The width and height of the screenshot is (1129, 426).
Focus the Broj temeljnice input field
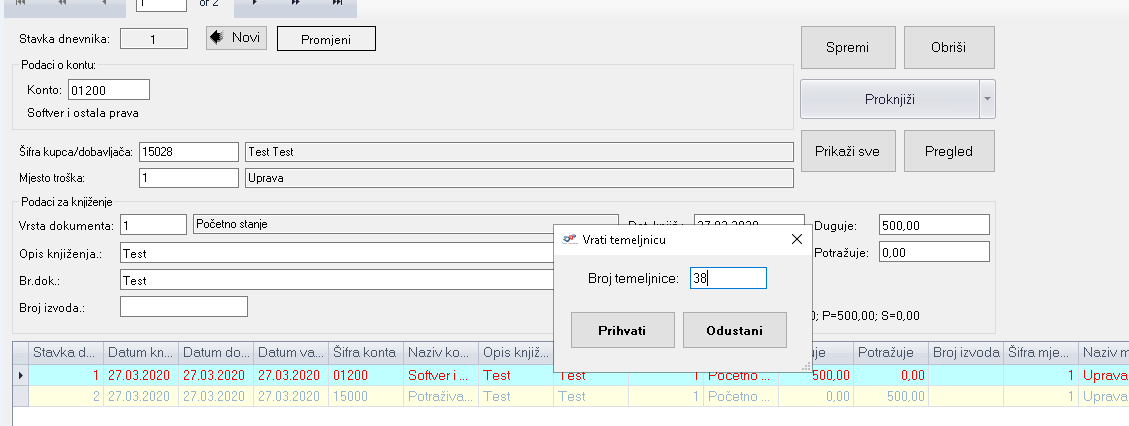(x=728, y=279)
